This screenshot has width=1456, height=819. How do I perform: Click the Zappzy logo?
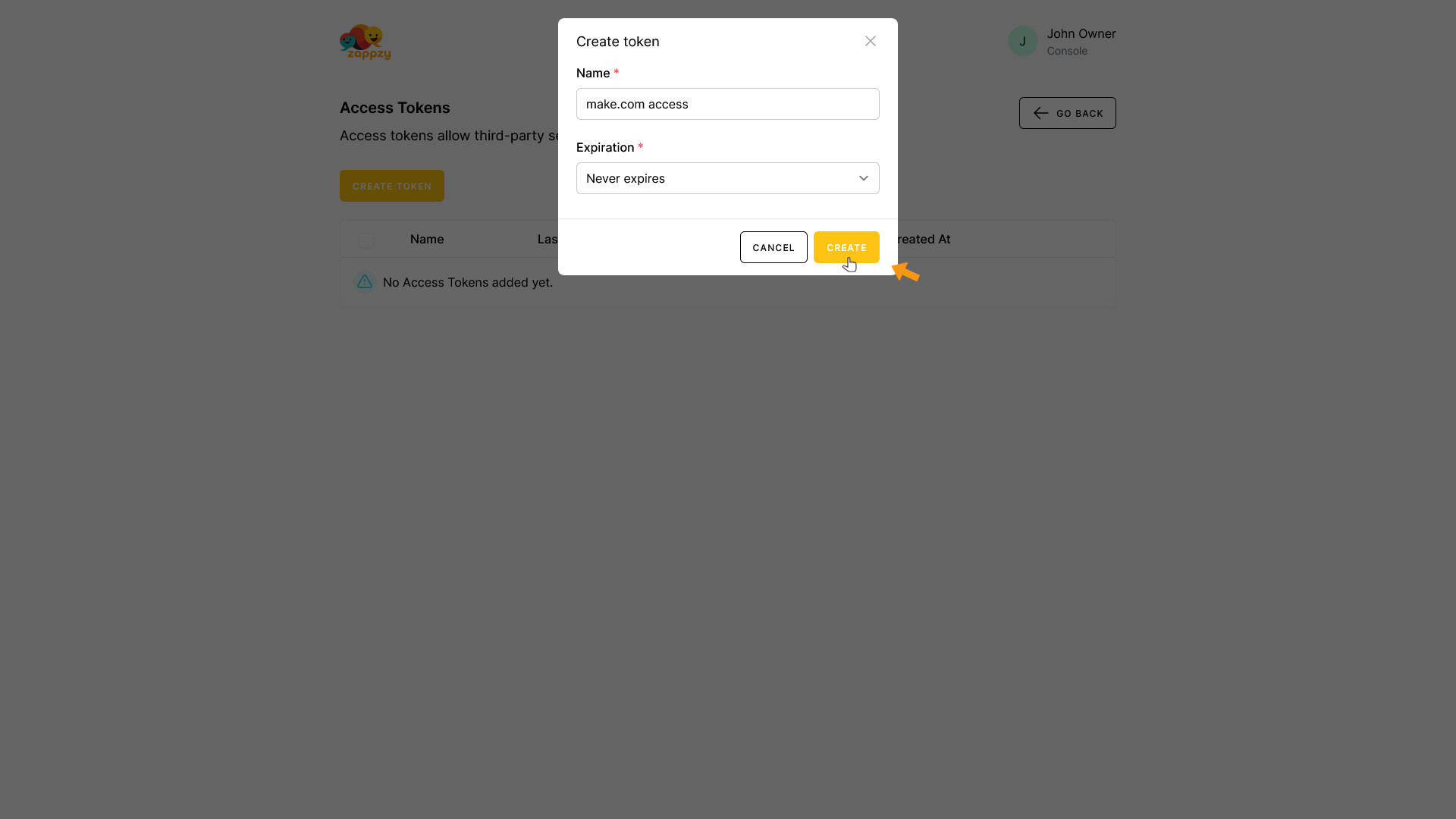pos(366,42)
